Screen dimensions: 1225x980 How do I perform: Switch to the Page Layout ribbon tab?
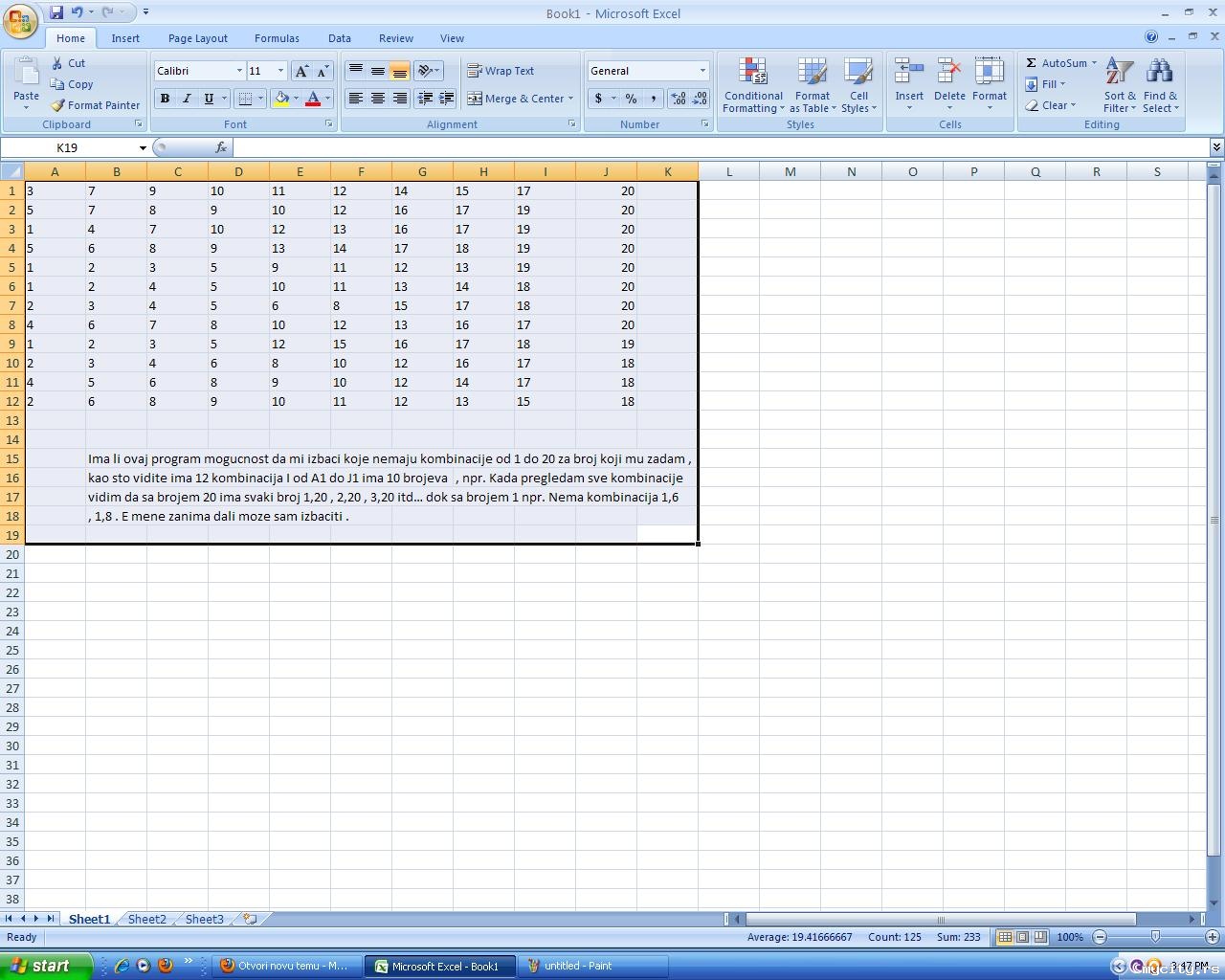coord(197,38)
